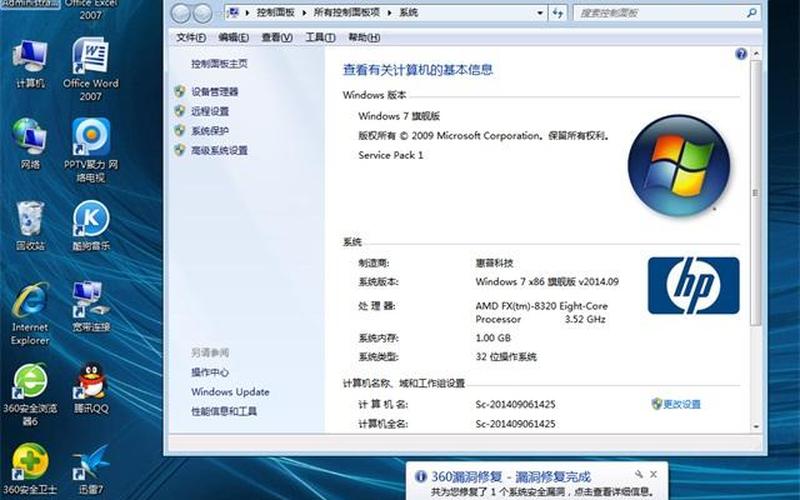The height and width of the screenshot is (500, 800).
Task: Open 性能信息和工具 link
Action: (224, 411)
